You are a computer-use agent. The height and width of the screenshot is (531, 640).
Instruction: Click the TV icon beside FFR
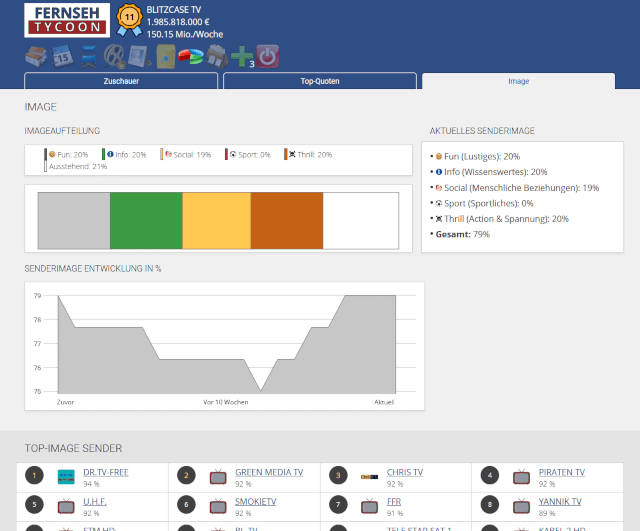point(369,506)
